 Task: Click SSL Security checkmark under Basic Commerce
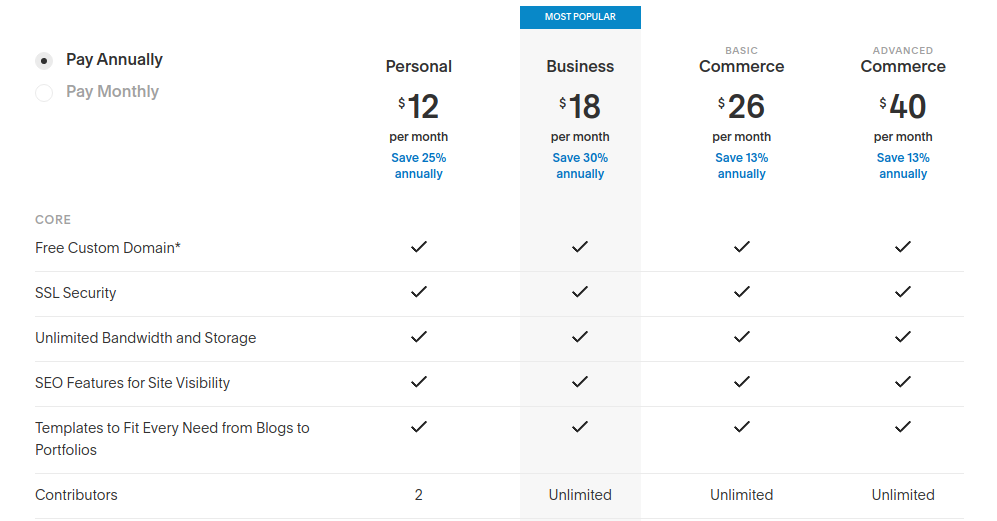(741, 292)
